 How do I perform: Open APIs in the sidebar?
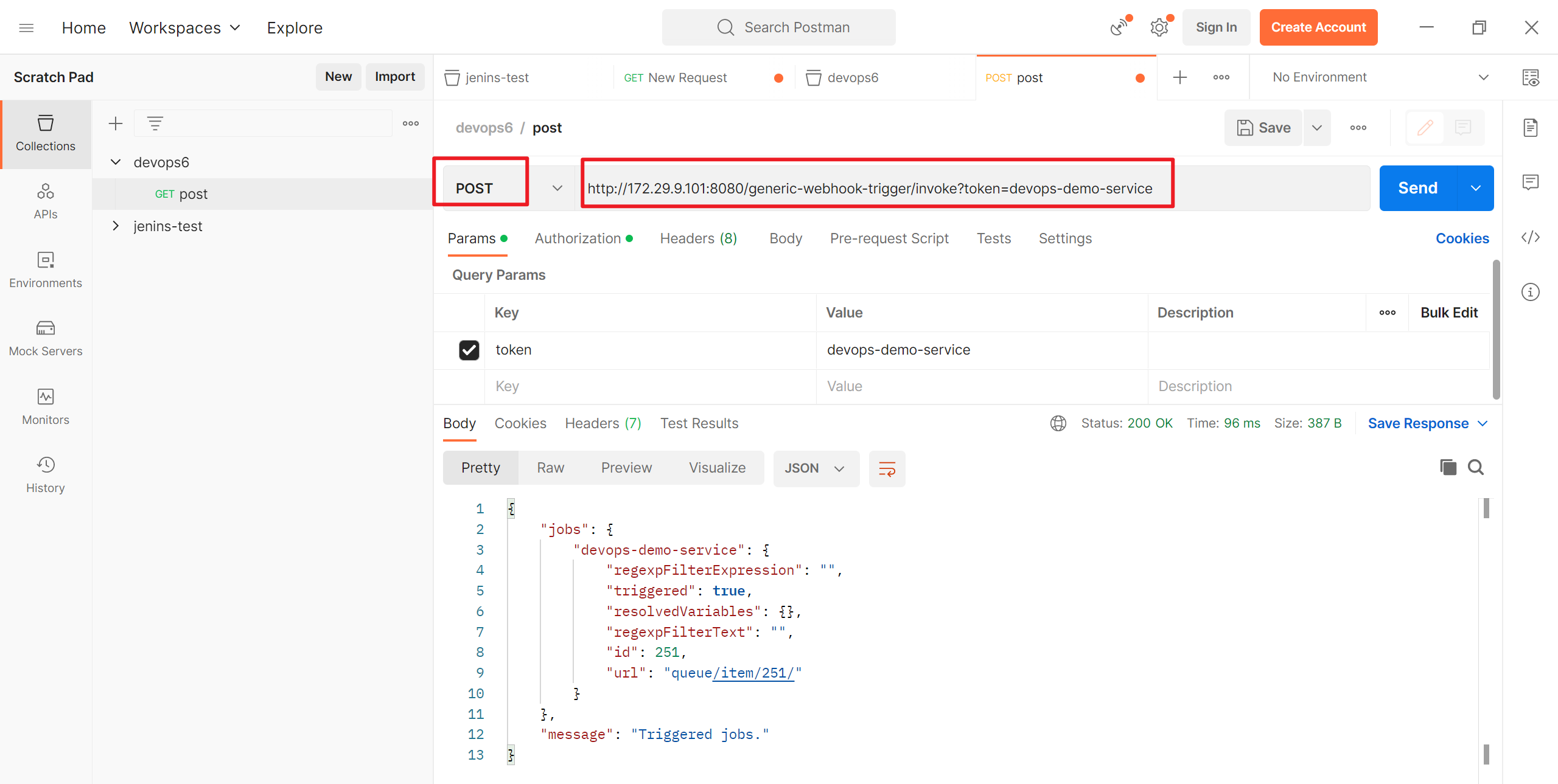46,202
